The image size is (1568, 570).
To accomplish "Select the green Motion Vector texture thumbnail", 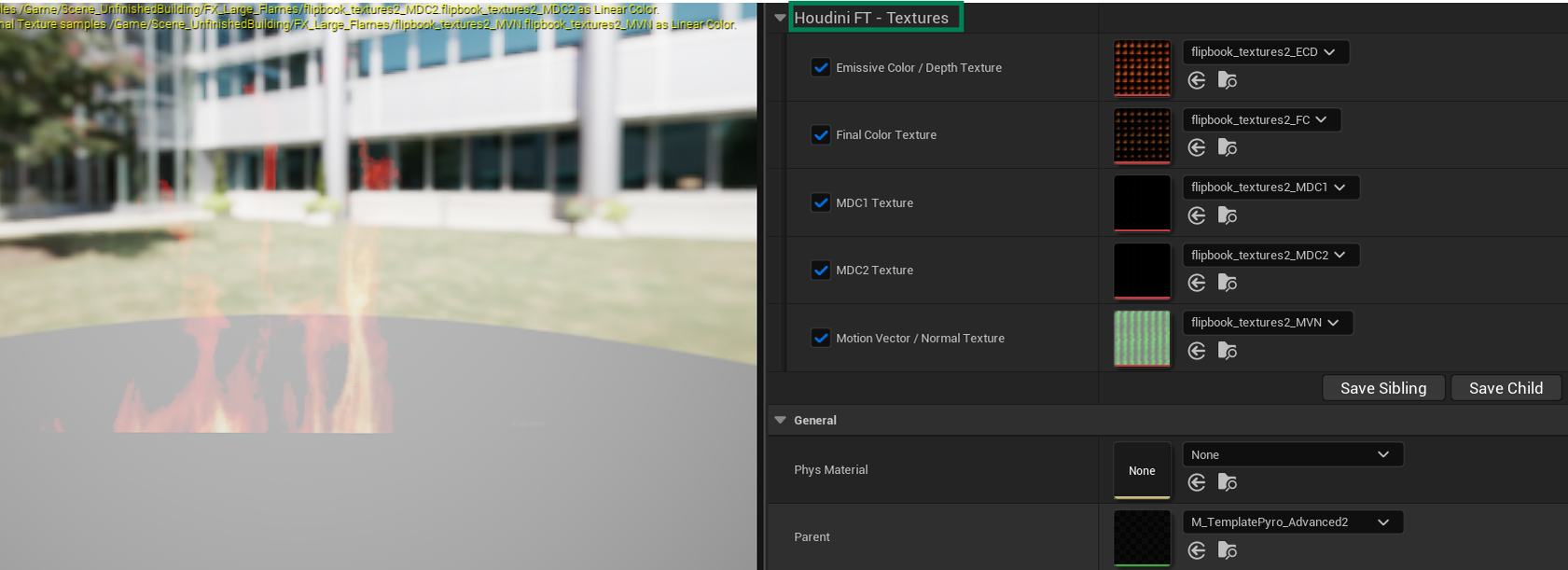I will (1142, 339).
